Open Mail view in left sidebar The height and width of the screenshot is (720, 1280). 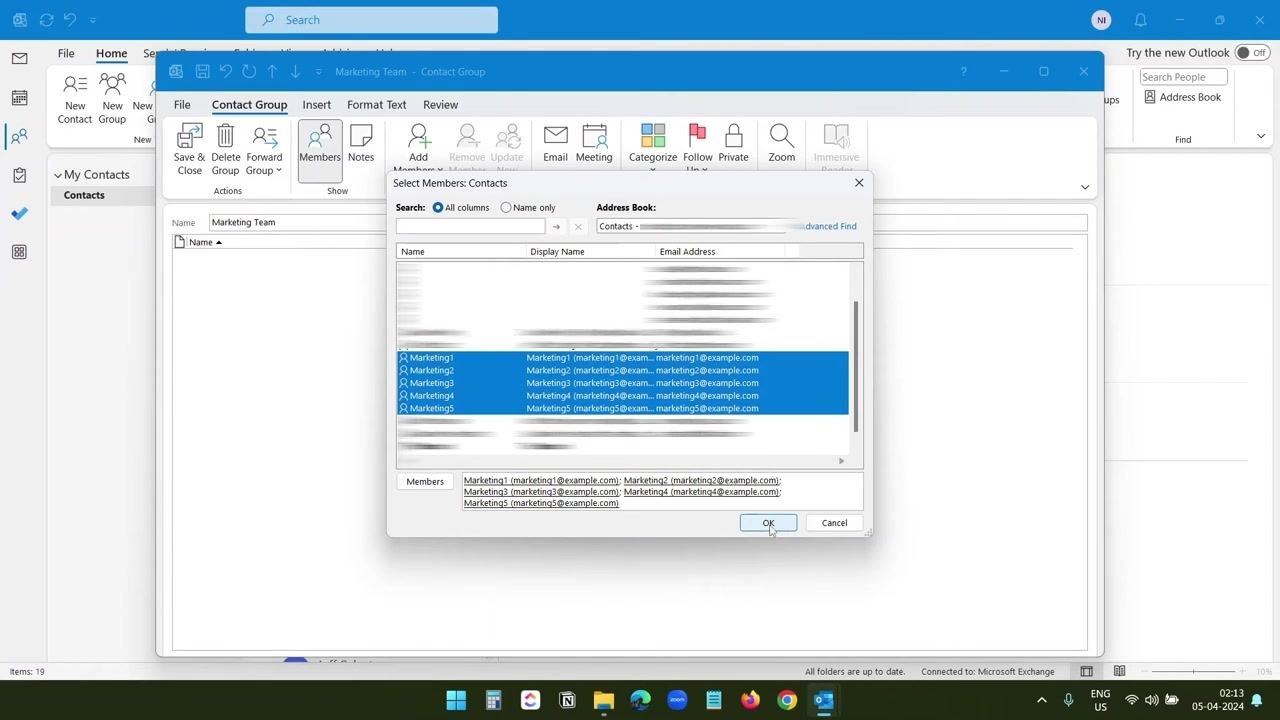click(x=19, y=59)
